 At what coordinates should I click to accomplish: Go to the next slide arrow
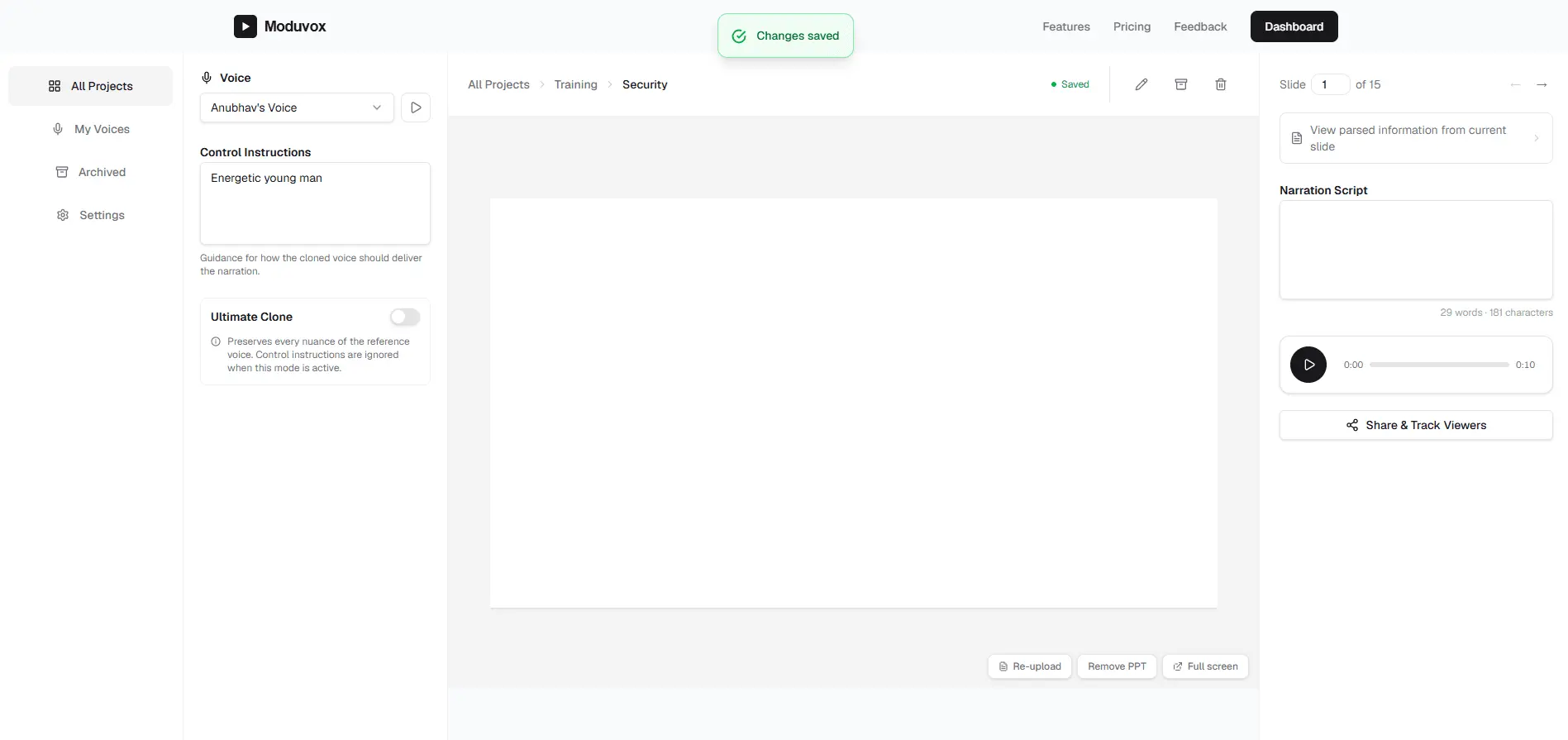[1542, 84]
